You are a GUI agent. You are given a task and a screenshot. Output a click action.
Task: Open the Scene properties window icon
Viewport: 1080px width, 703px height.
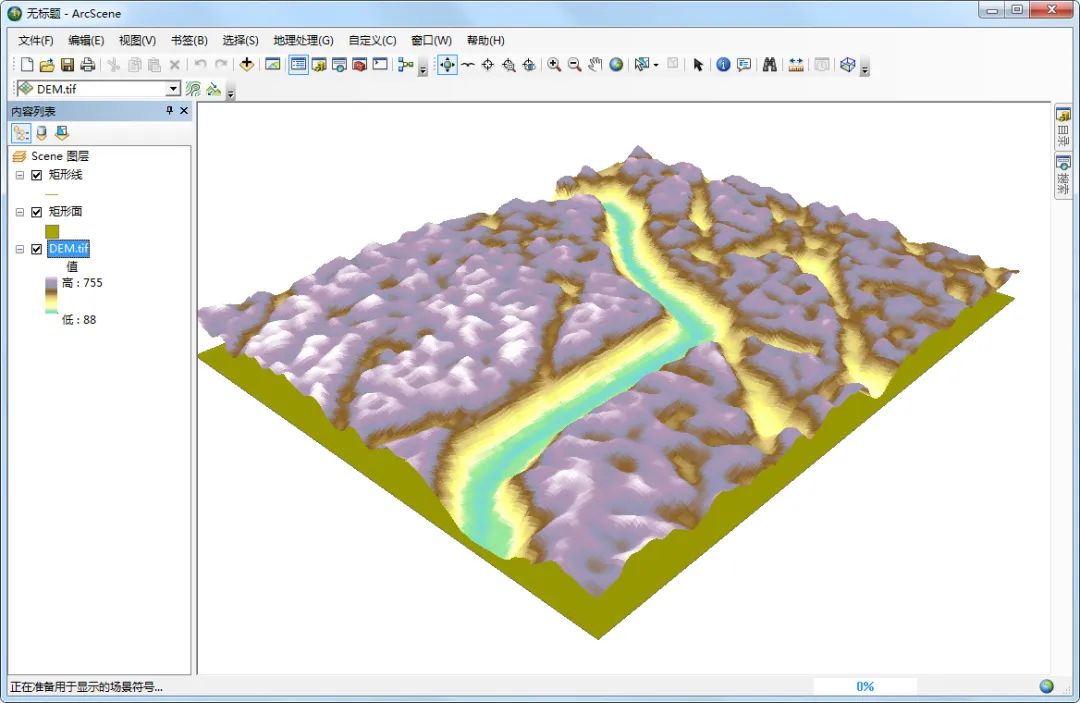click(x=273, y=65)
